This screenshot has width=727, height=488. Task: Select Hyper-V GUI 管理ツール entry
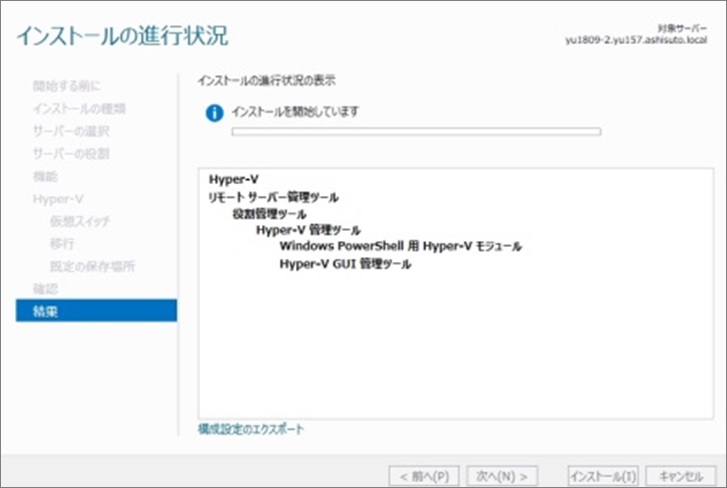pos(345,264)
